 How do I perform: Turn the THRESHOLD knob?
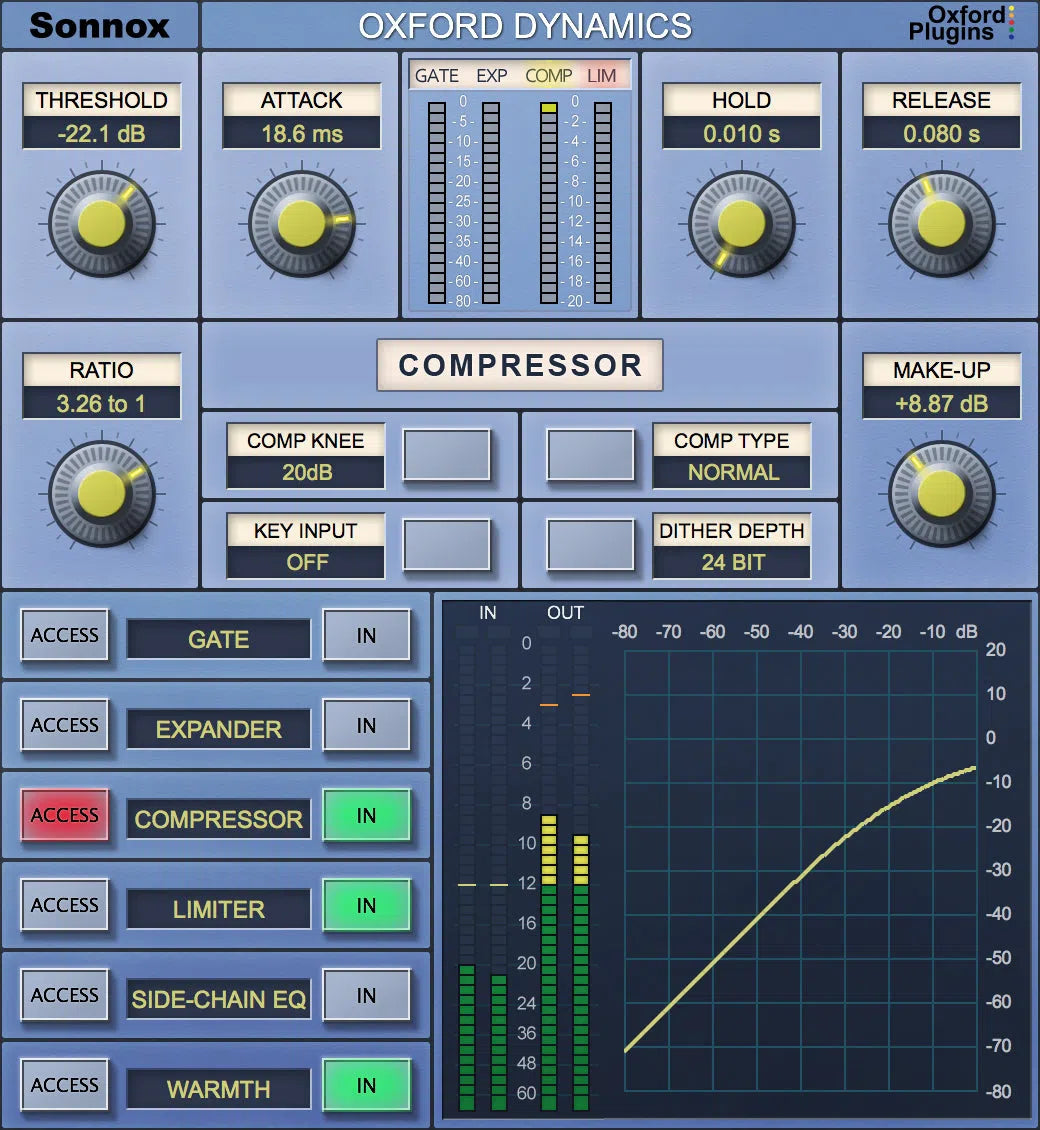coord(101,222)
